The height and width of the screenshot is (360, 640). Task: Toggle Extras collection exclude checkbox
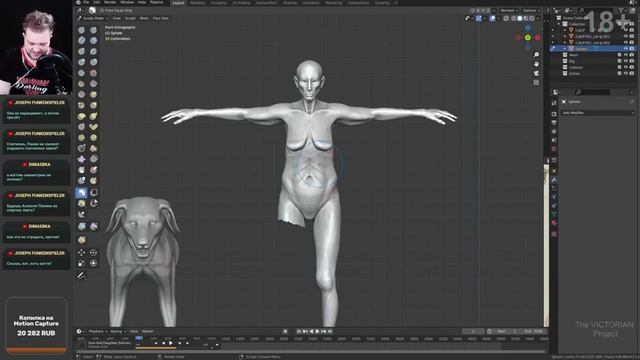[x=619, y=73]
